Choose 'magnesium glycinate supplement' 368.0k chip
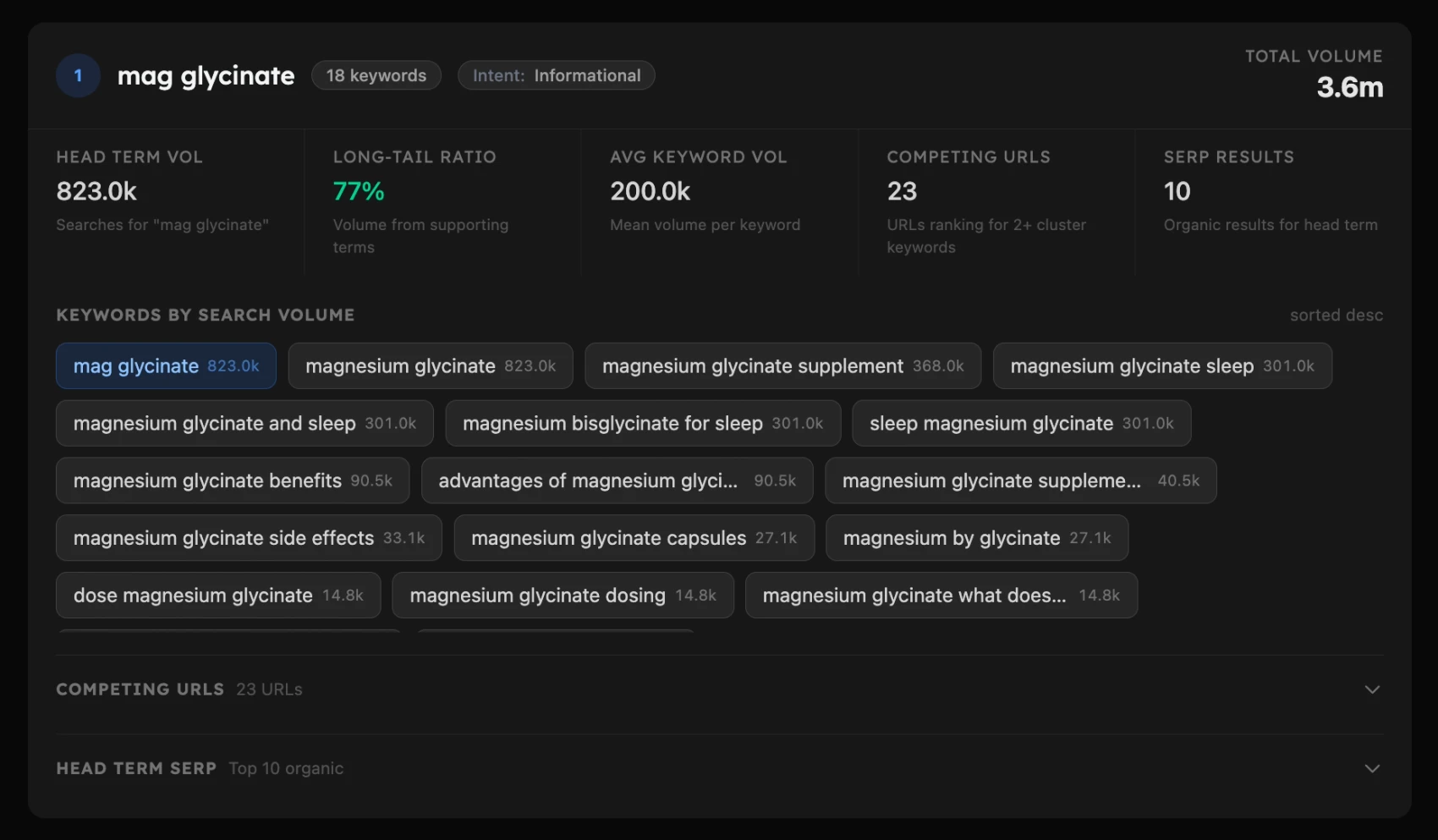This screenshot has height=840, width=1438. click(x=783, y=365)
